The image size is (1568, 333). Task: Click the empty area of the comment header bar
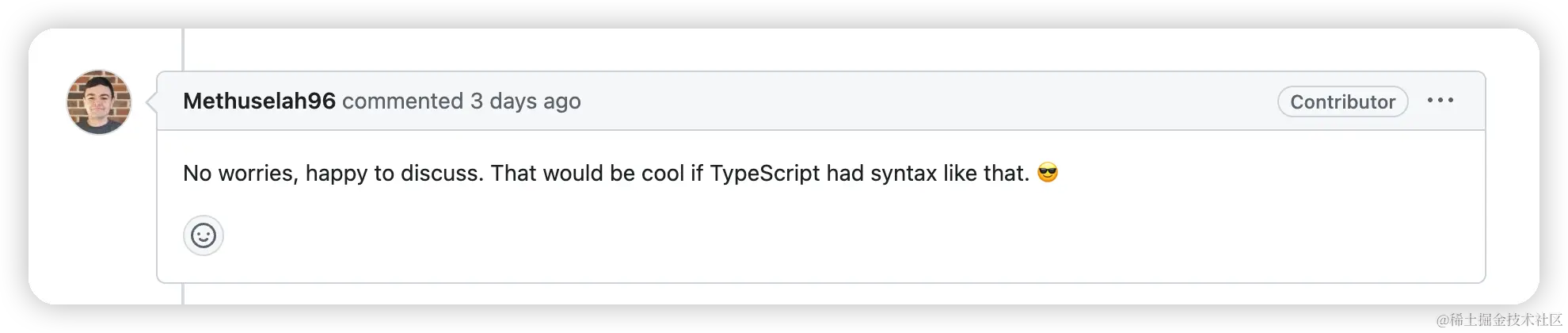tap(911, 101)
